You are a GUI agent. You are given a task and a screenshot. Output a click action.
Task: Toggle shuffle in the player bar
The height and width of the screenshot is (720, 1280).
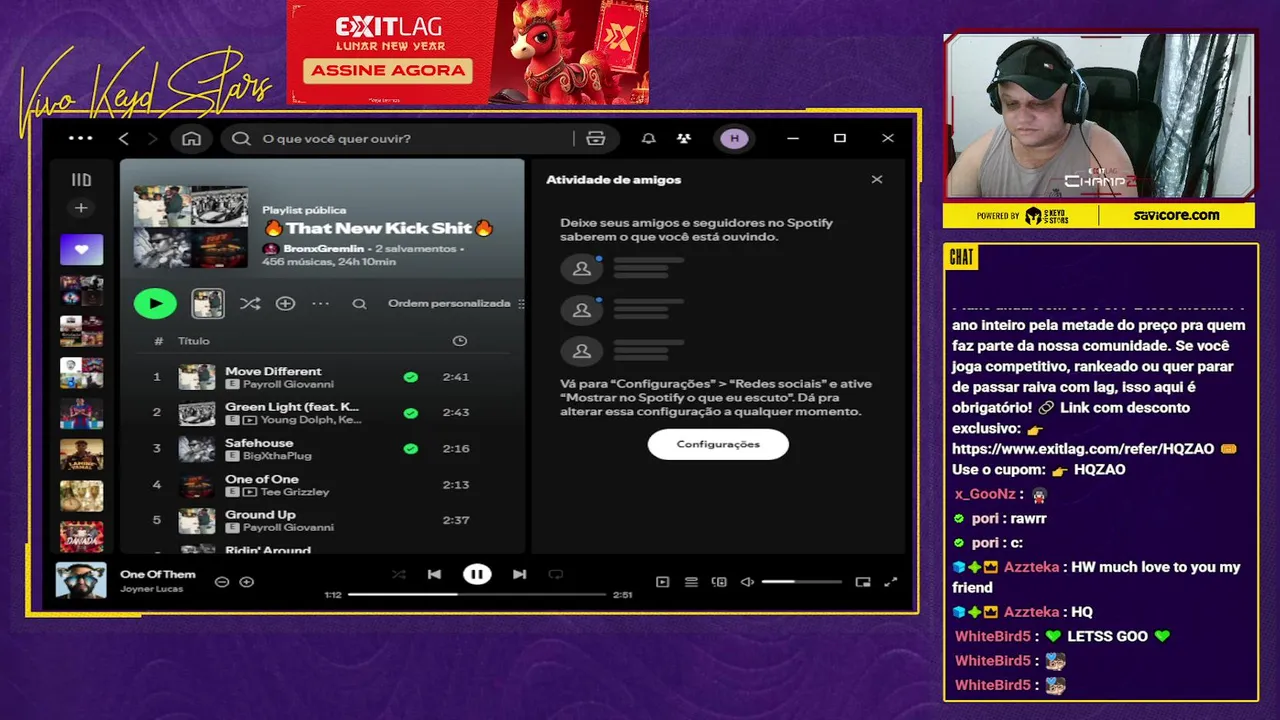click(399, 574)
